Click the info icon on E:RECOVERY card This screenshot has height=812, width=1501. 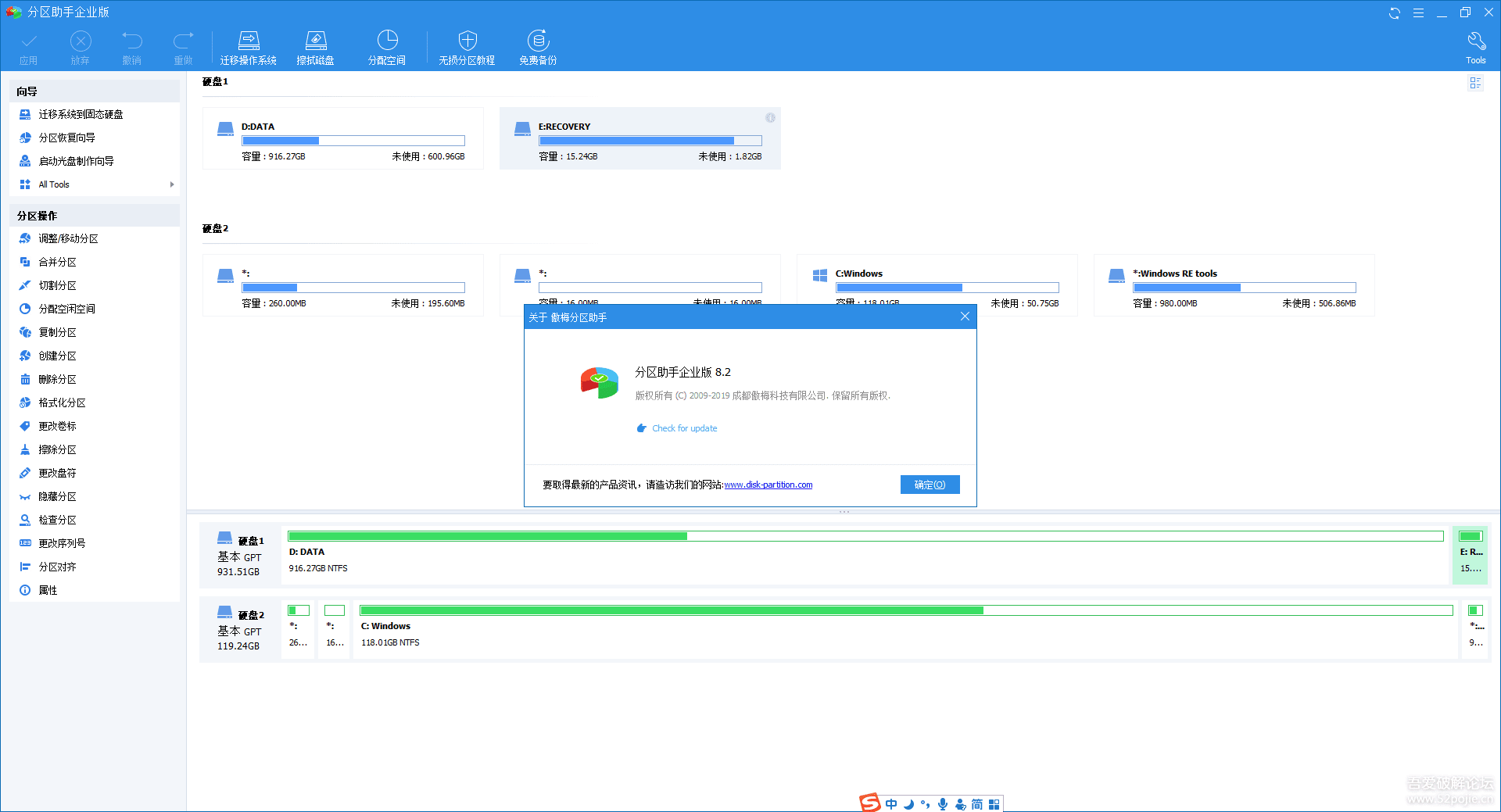click(x=770, y=118)
